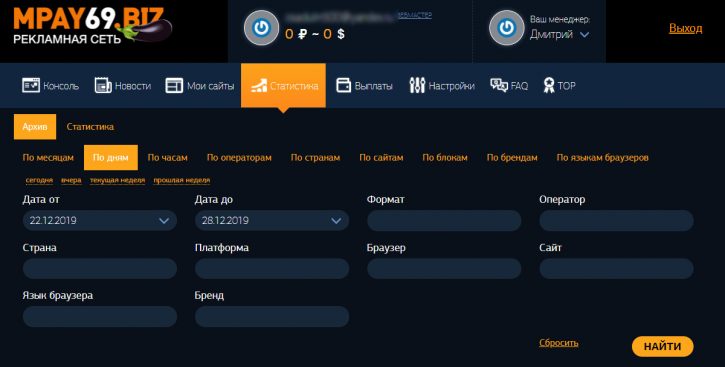Image resolution: width=725 pixels, height=367 pixels.
Task: Click the user account avatar icon
Action: (261, 28)
